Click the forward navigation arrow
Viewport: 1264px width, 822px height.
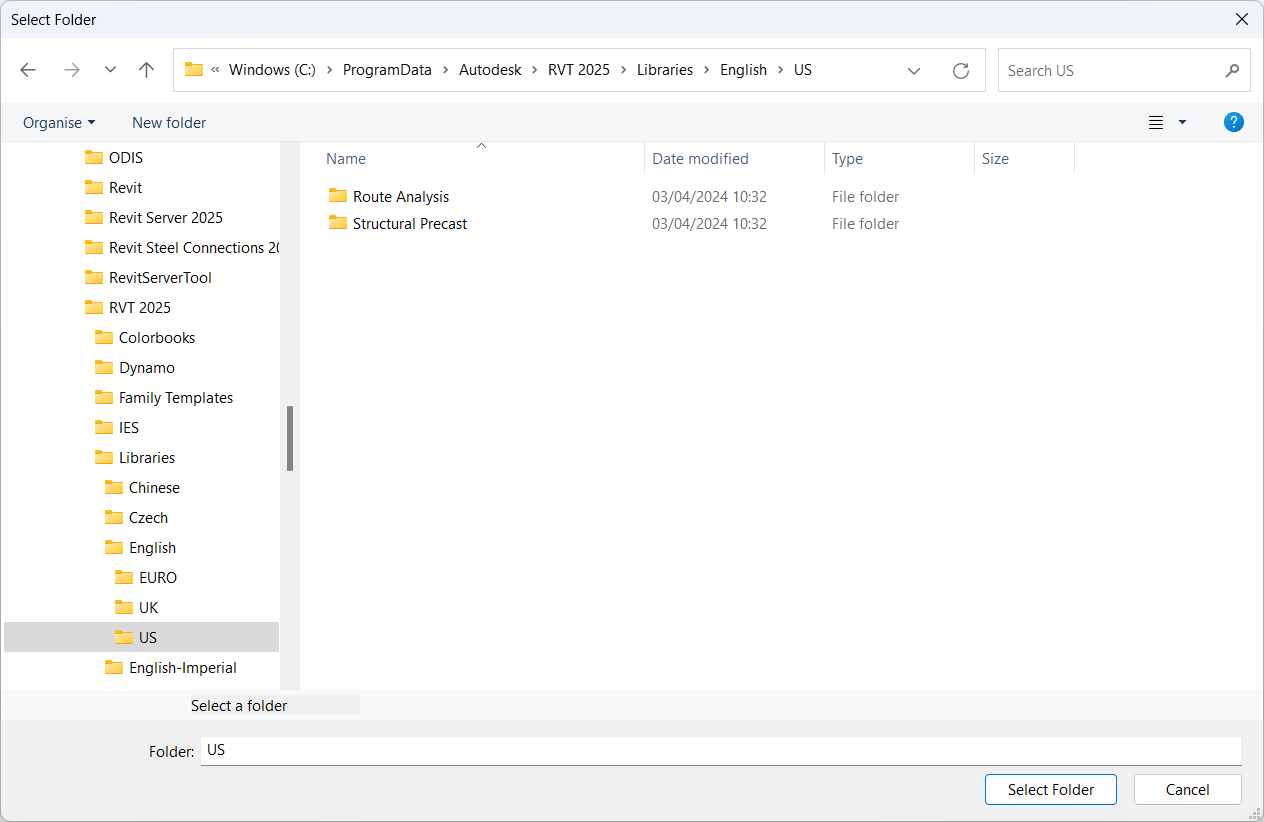(x=72, y=70)
